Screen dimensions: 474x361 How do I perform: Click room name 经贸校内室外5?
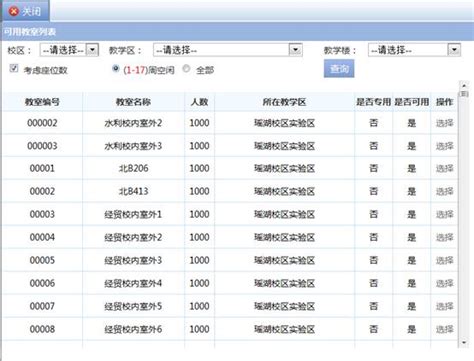[x=133, y=306]
